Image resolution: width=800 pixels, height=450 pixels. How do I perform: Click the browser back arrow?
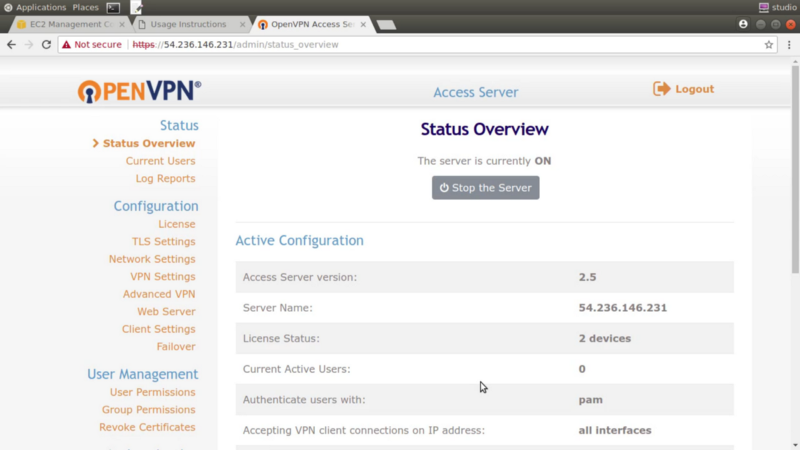point(11,44)
